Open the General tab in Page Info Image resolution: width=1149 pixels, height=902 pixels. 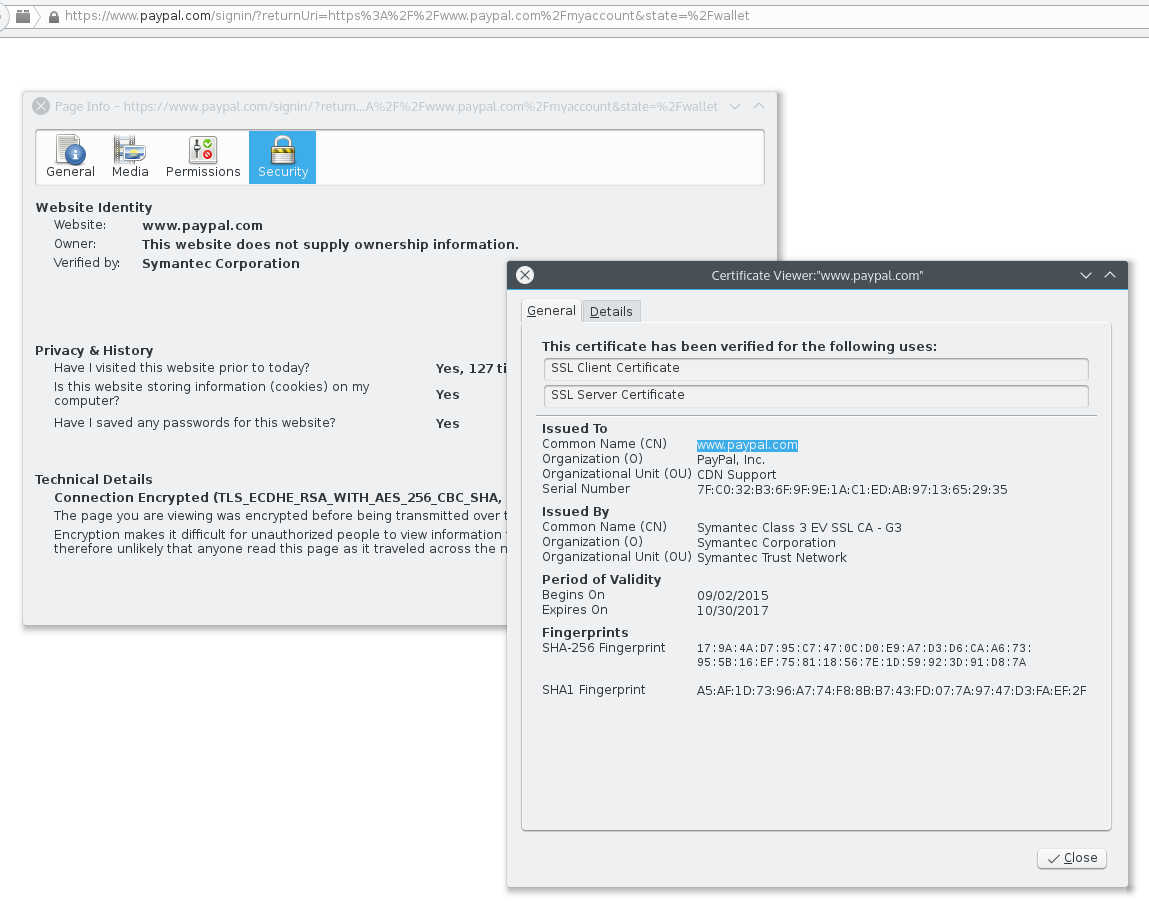[70, 157]
